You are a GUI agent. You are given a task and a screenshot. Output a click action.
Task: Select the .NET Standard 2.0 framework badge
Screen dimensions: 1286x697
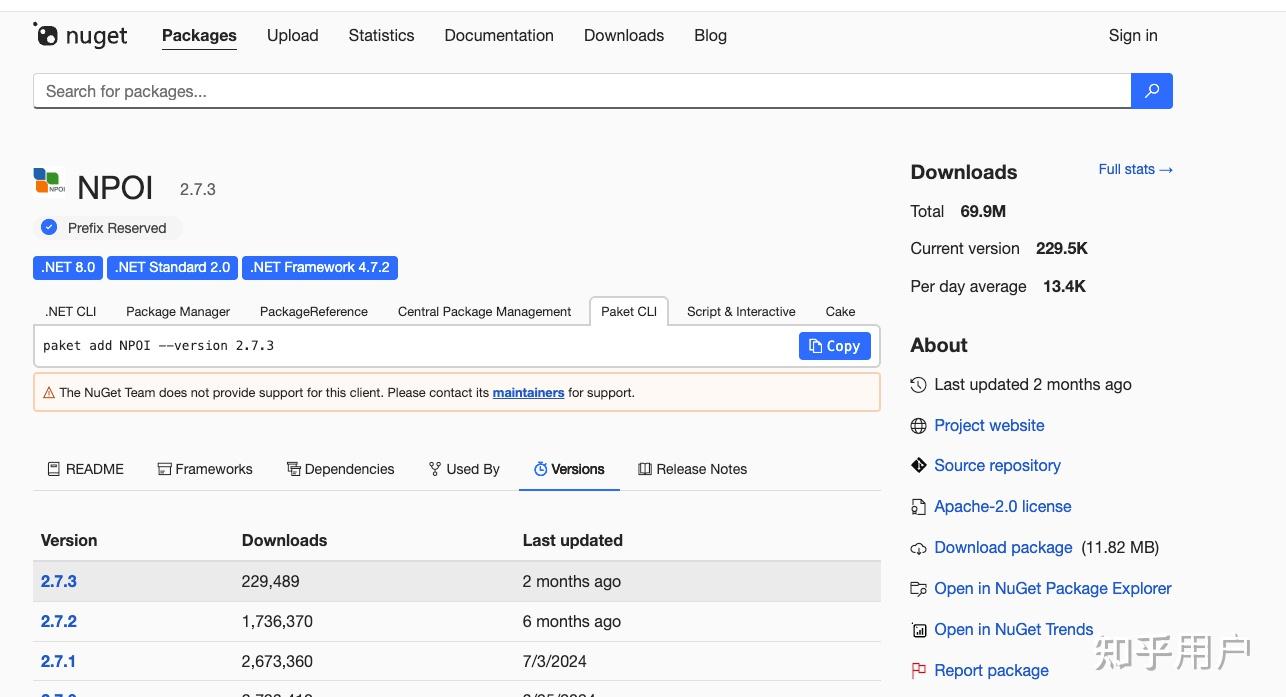tap(172, 267)
